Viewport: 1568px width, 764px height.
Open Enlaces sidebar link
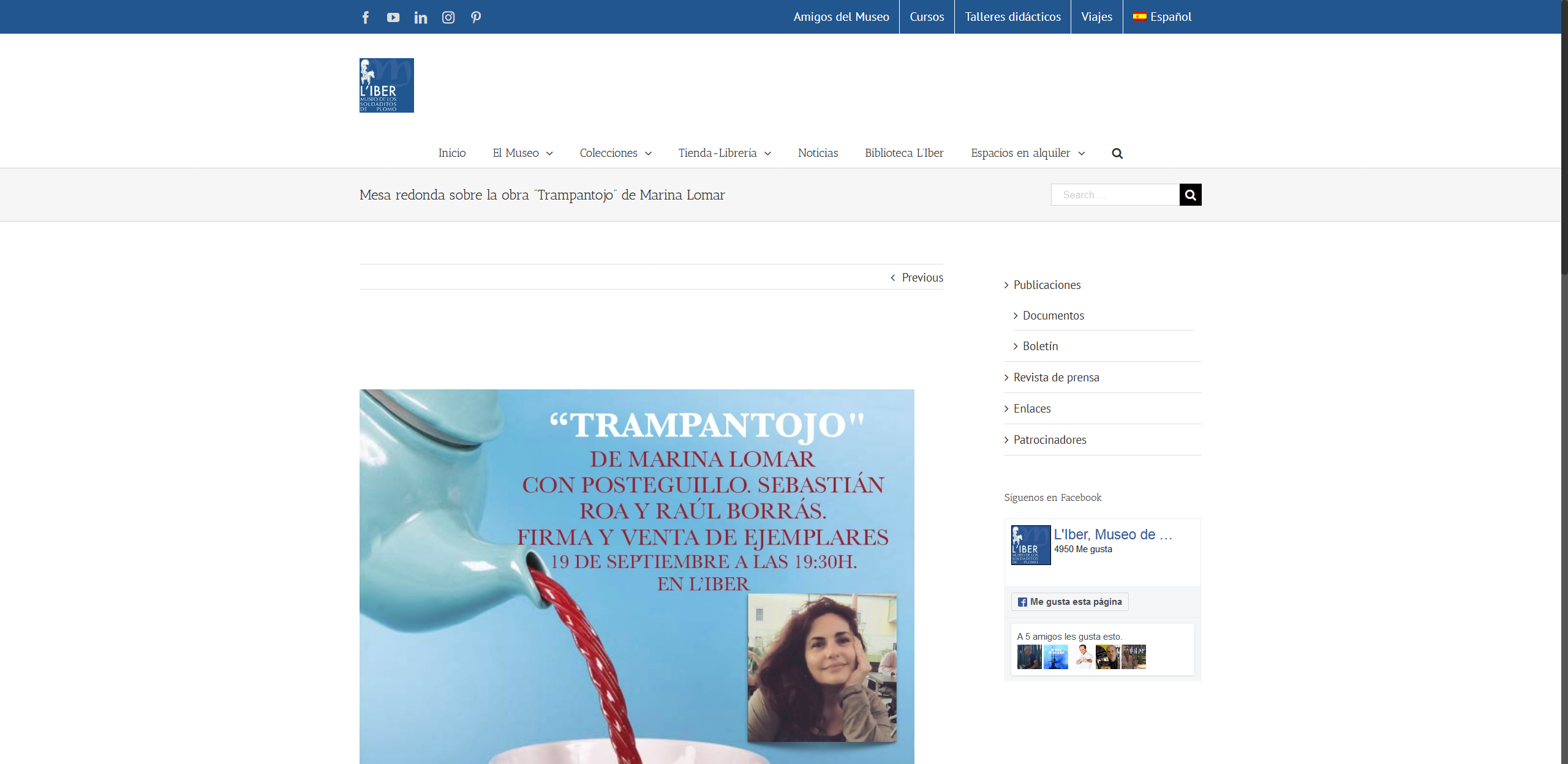point(1032,409)
